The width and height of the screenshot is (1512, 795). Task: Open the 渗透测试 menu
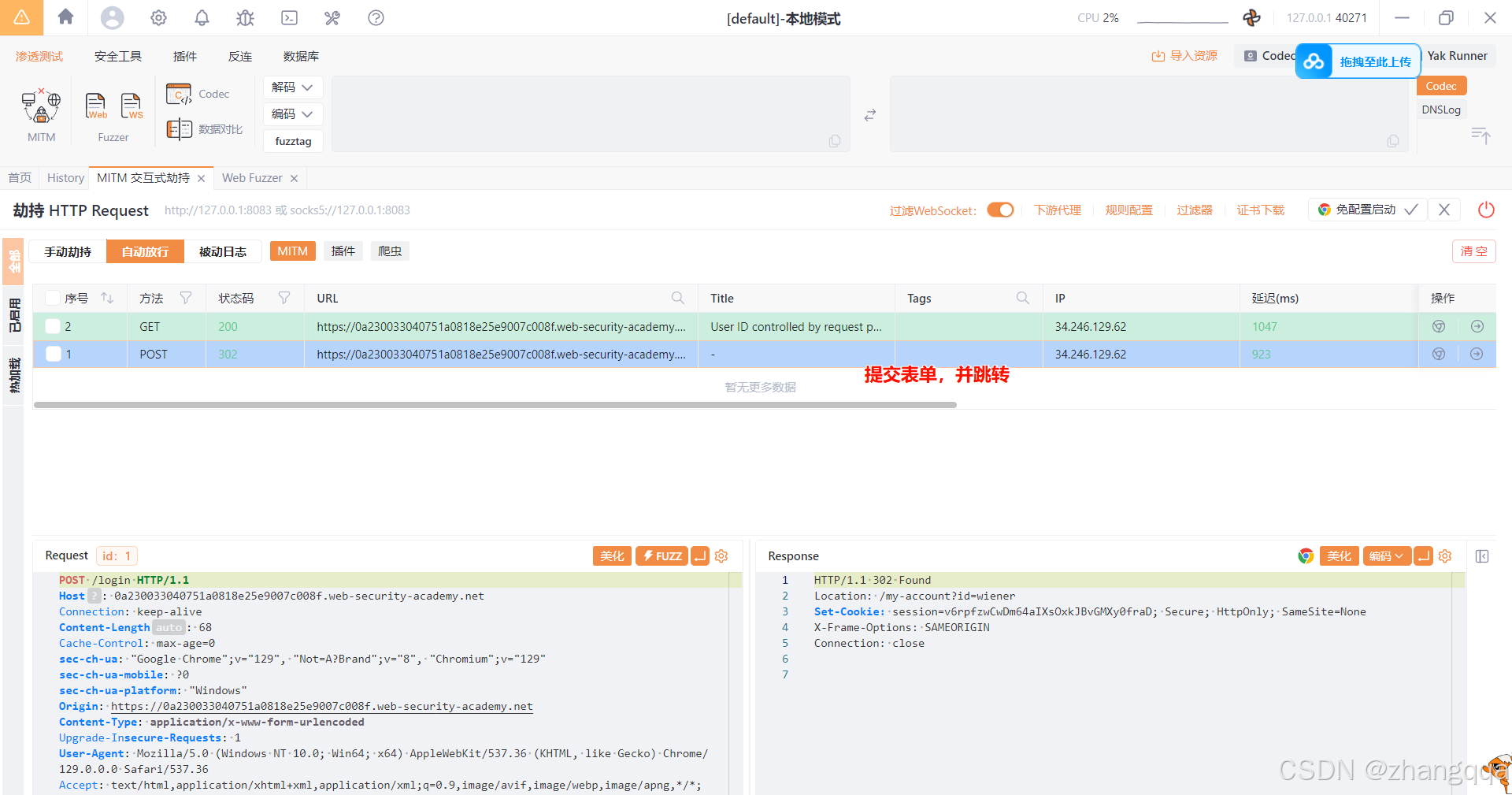[x=39, y=56]
